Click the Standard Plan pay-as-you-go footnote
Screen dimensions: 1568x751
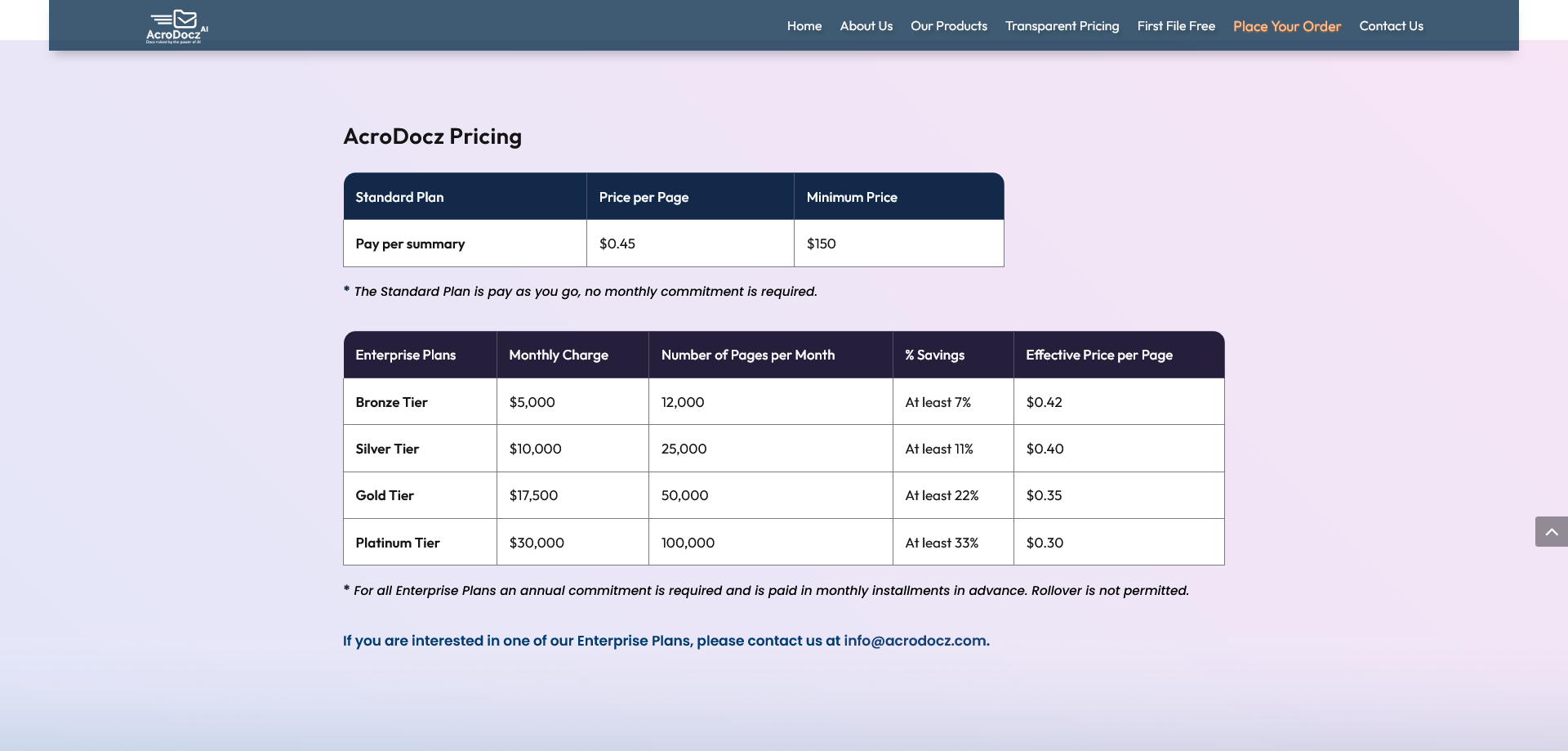click(x=581, y=292)
